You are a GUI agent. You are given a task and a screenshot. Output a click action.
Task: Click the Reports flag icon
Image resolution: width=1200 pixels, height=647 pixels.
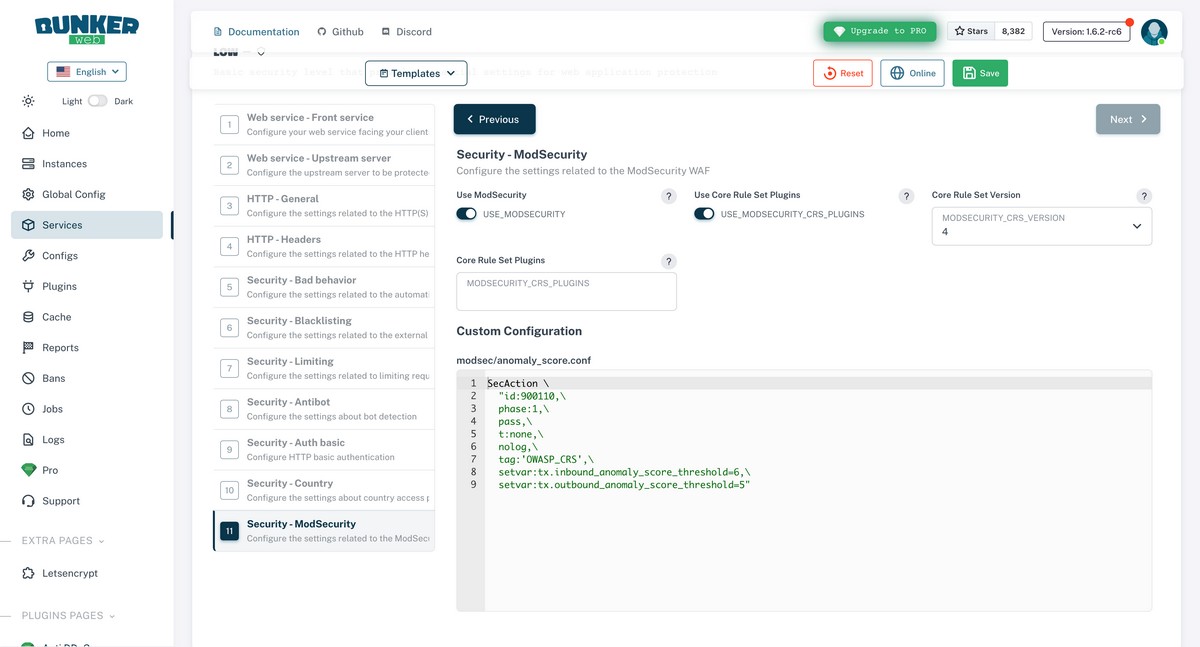[x=28, y=348]
